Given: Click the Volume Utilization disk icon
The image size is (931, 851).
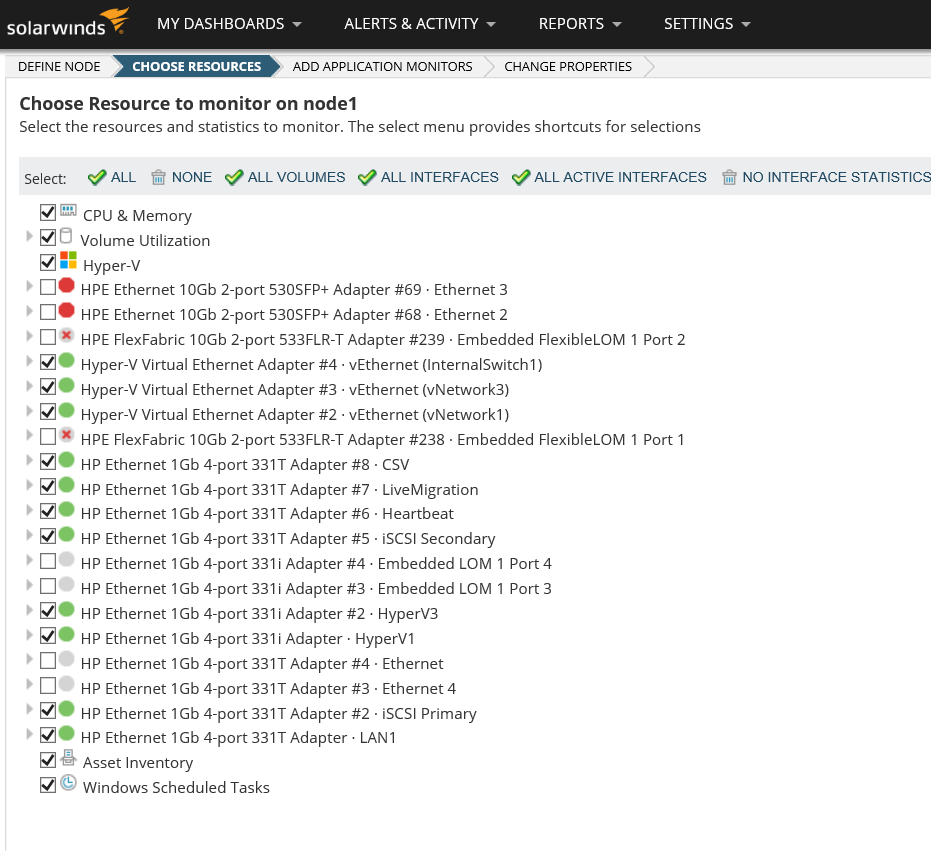Looking at the screenshot, I should click(66, 236).
